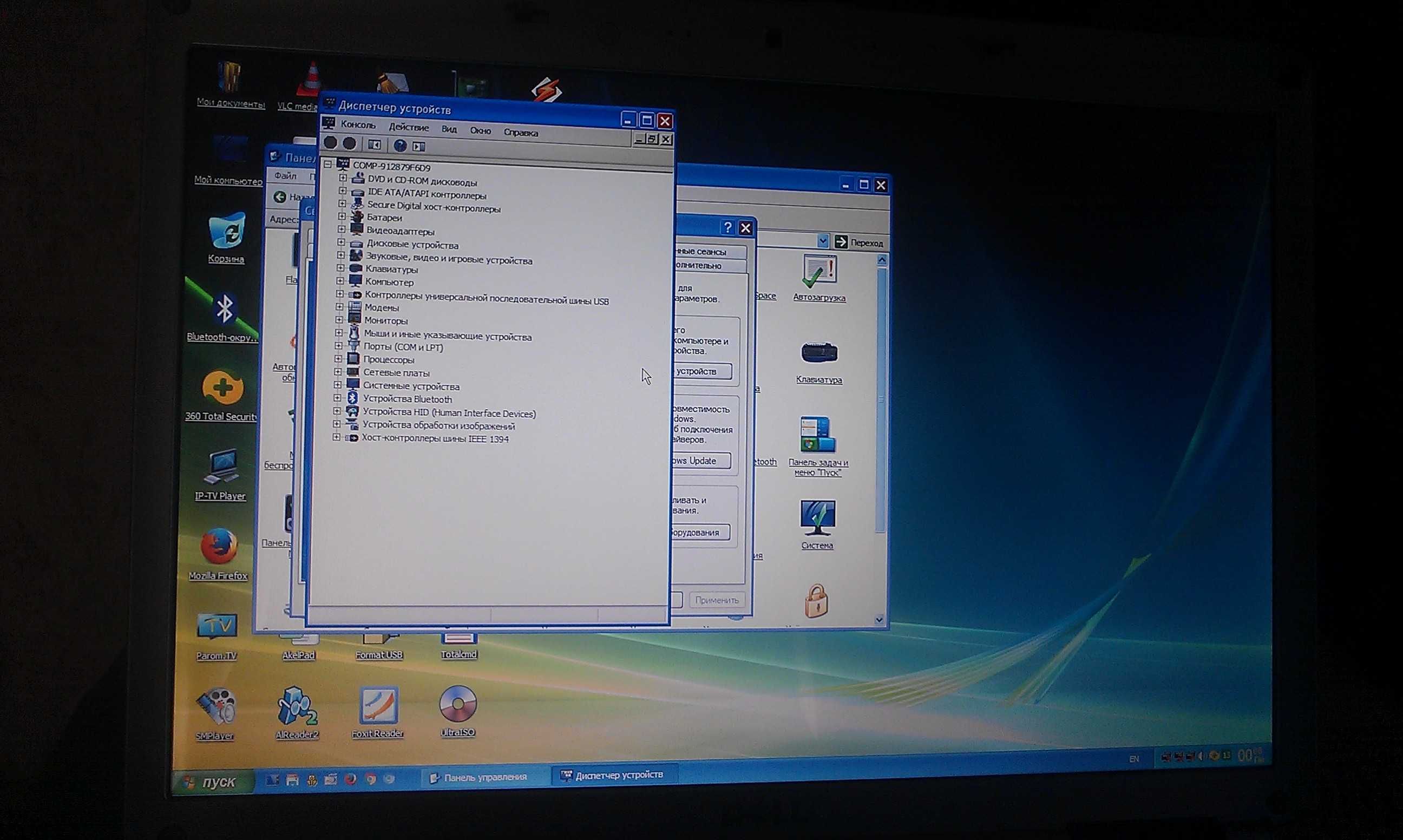This screenshot has width=1403, height=840.
Task: Click the toolbar icon right of the Help icon
Action: click(x=419, y=147)
